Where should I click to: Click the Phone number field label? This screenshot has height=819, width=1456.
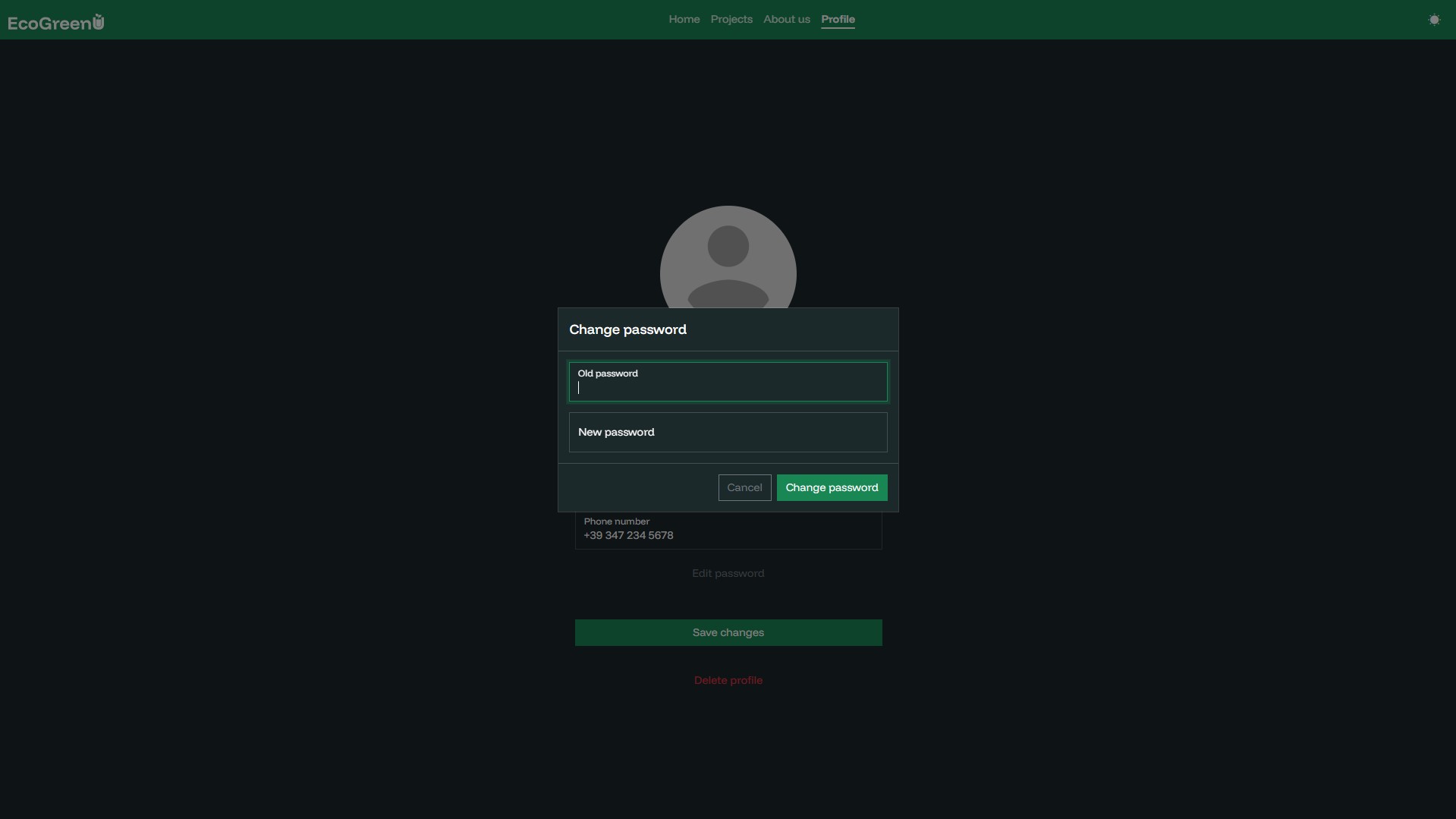point(616,521)
